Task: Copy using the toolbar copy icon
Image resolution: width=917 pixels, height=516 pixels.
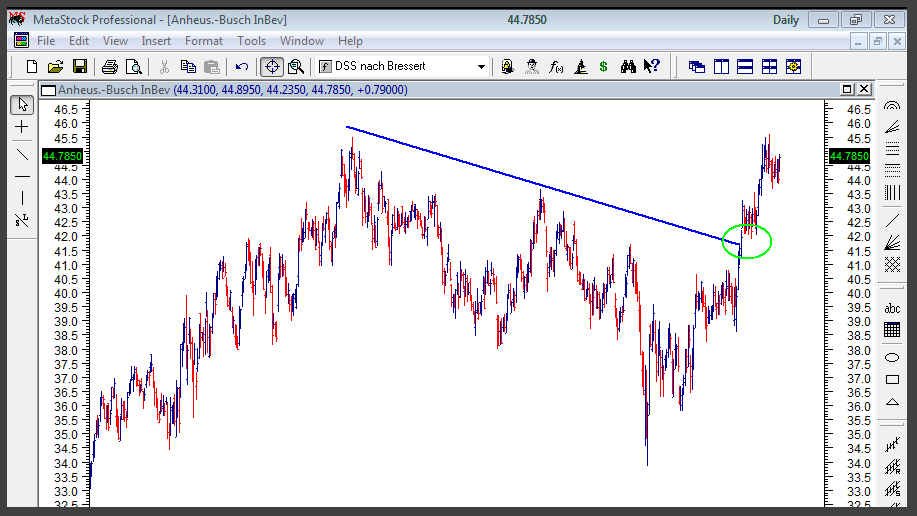Action: (188, 67)
